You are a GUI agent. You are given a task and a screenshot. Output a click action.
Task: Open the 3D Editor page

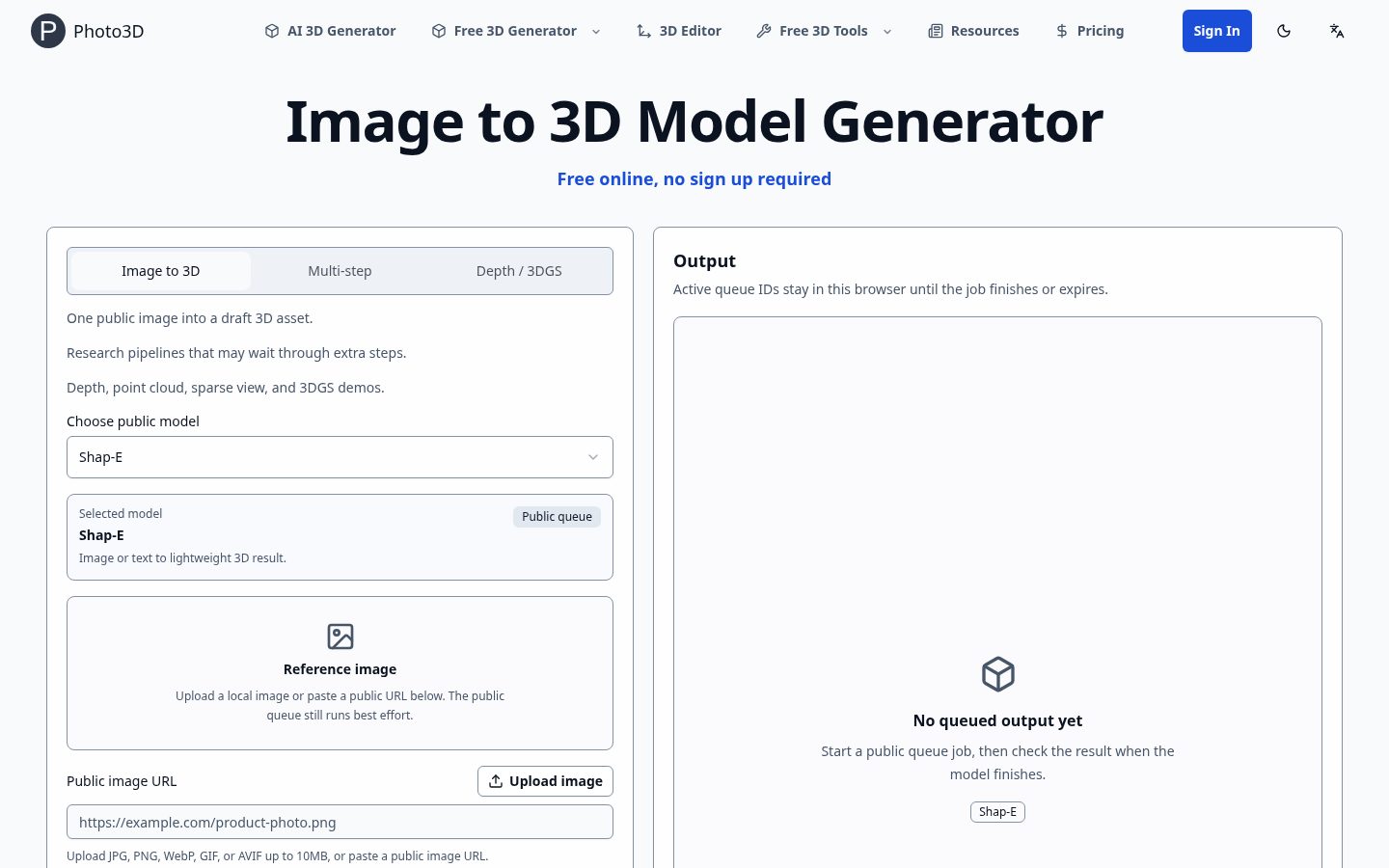(679, 31)
